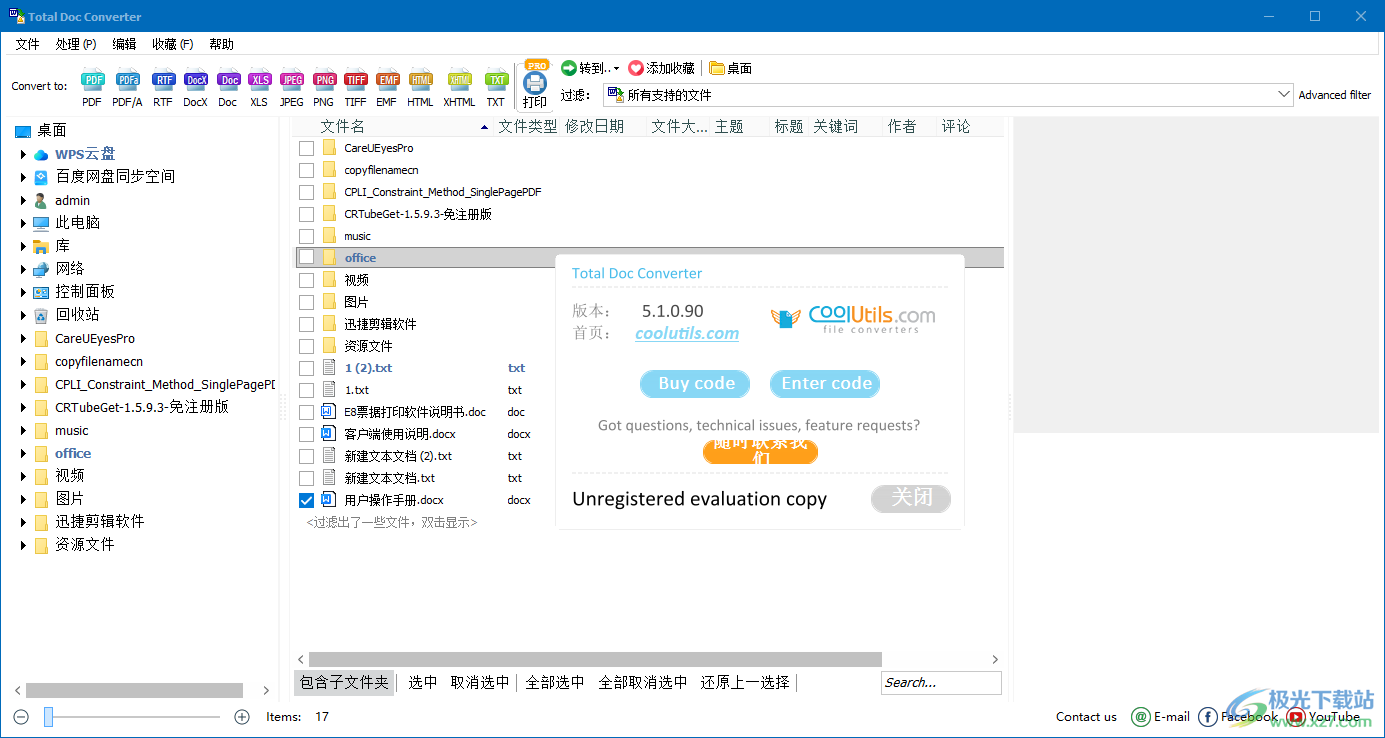Click 全部选中 to select all files

555,682
